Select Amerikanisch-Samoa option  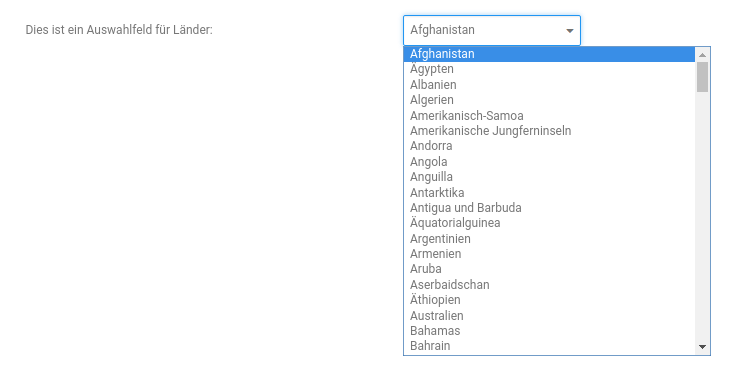(x=549, y=115)
